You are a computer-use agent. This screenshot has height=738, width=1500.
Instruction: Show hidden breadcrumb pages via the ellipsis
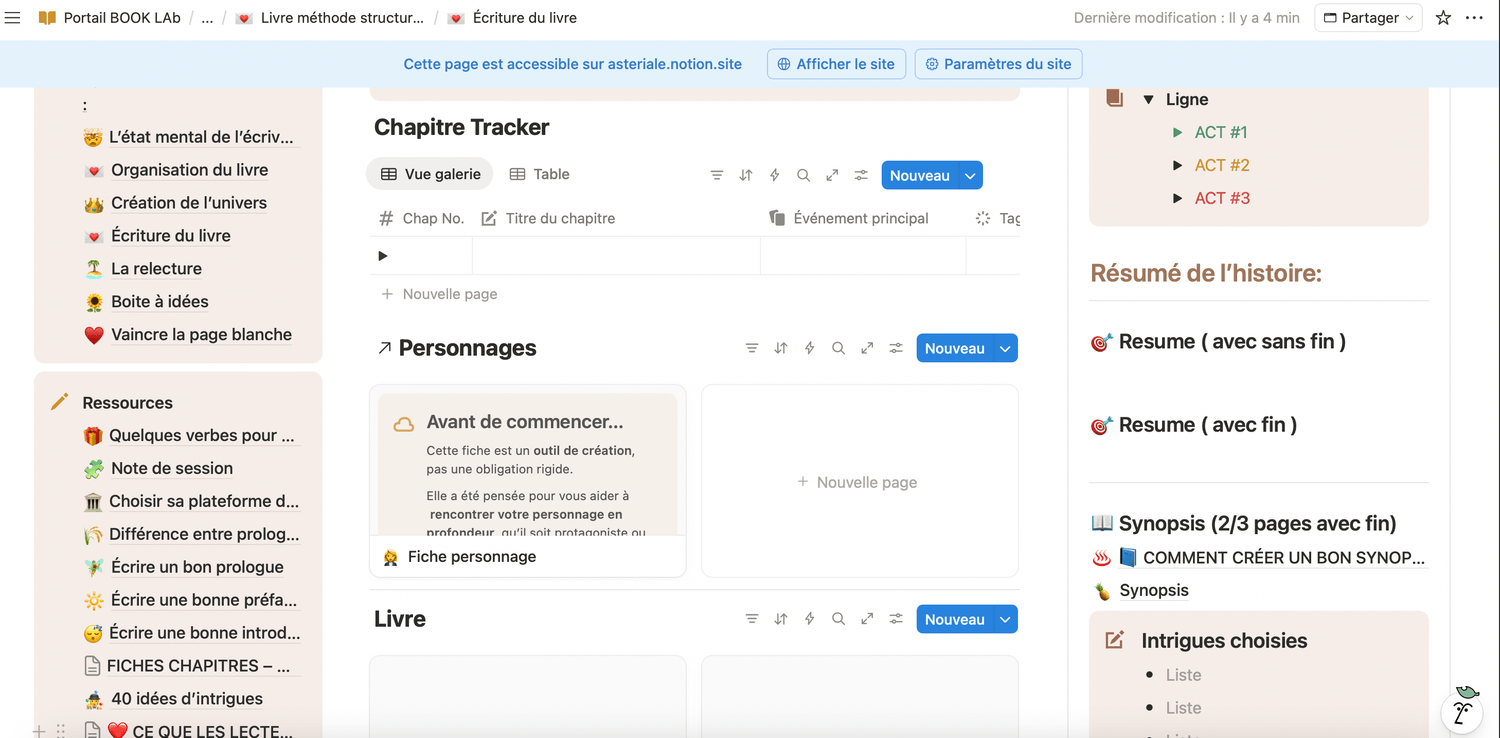point(208,18)
